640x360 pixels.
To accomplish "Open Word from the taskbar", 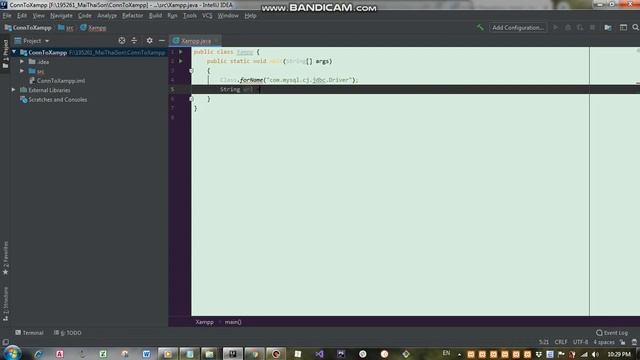I will 146,354.
